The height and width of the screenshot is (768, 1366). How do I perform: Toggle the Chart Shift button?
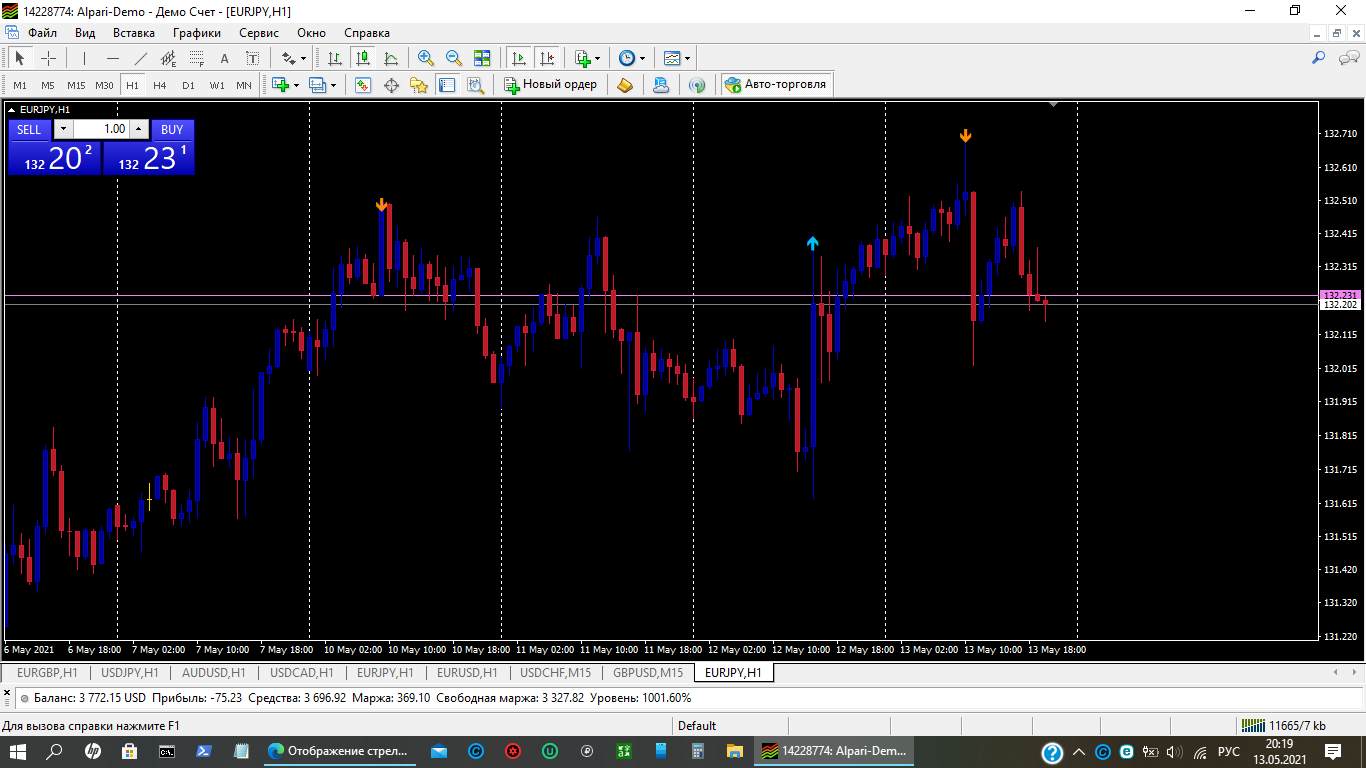point(546,58)
